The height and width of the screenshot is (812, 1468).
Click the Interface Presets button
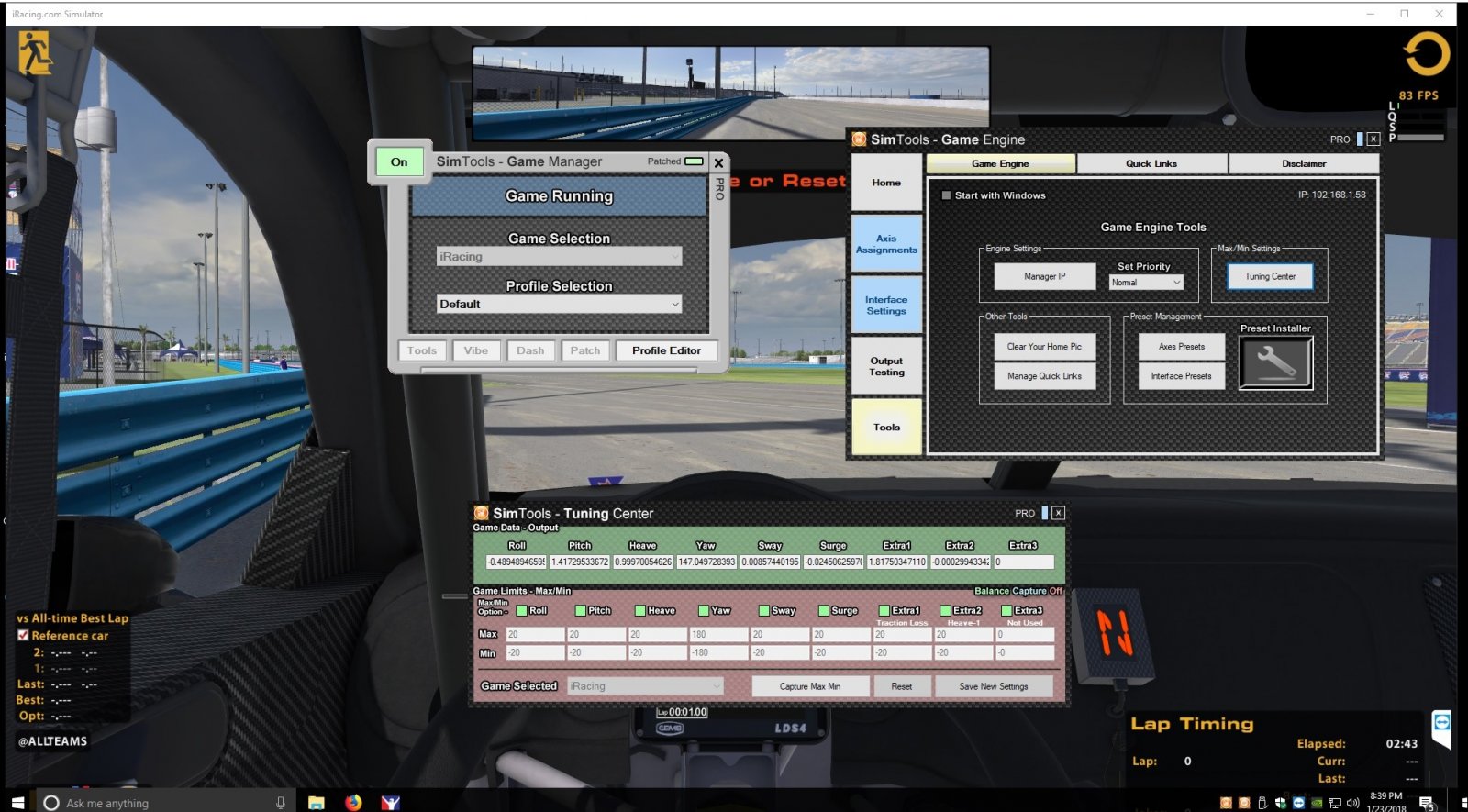coord(1181,376)
